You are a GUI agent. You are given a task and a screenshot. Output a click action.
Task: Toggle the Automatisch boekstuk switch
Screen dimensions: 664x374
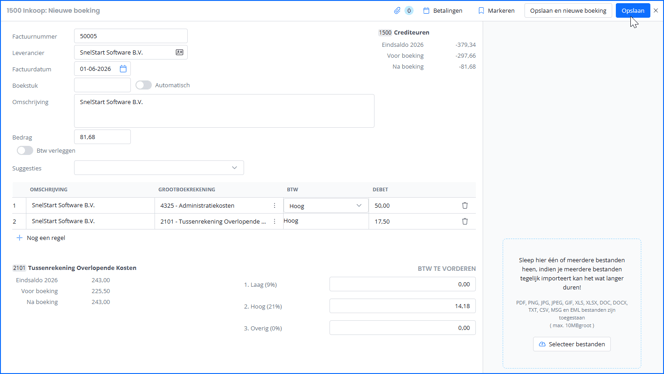(144, 85)
